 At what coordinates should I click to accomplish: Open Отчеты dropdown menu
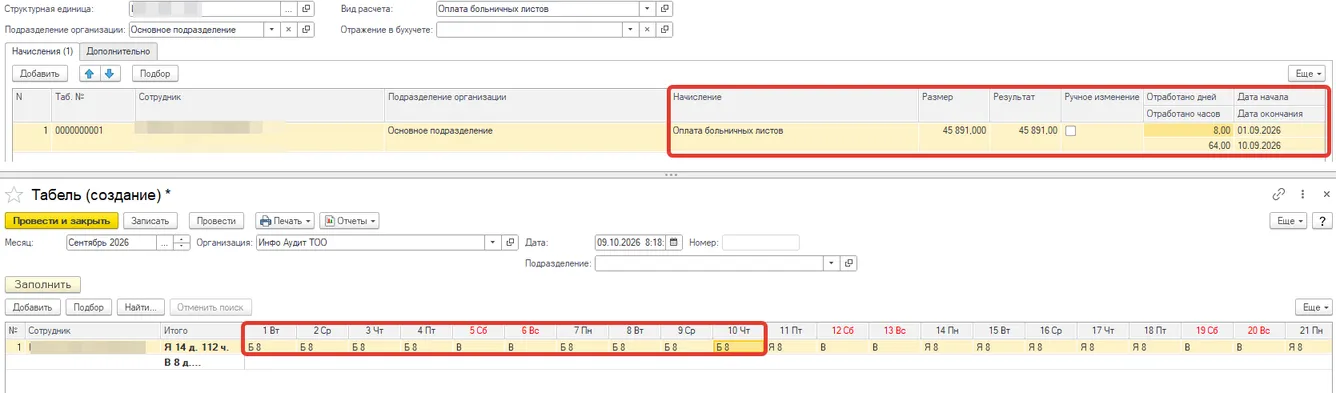[x=349, y=221]
